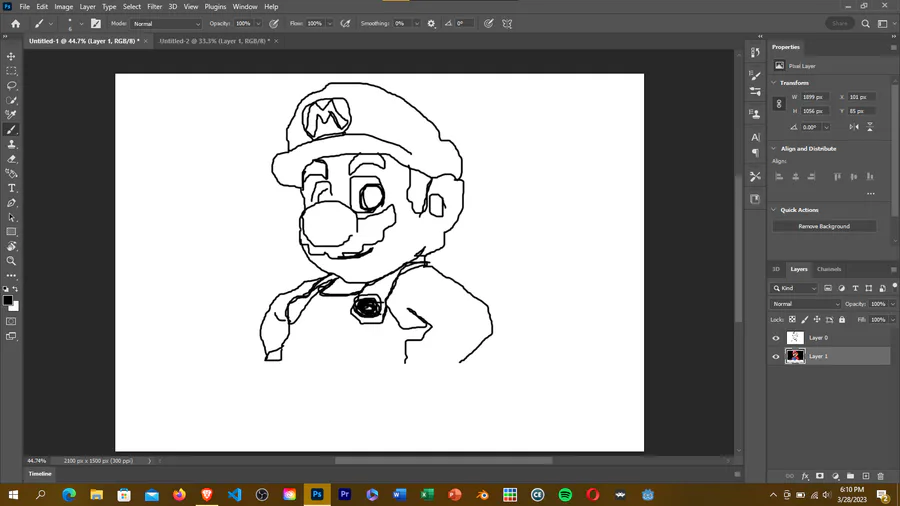Image resolution: width=900 pixels, height=506 pixels.
Task: Collapse the Transform section
Action: (774, 83)
